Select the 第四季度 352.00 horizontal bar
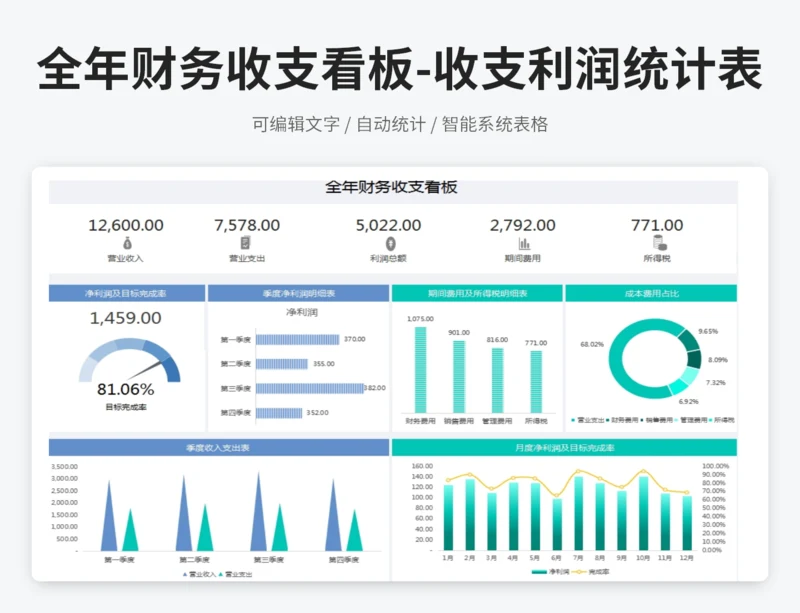Image resolution: width=800 pixels, height=613 pixels. coord(279,413)
